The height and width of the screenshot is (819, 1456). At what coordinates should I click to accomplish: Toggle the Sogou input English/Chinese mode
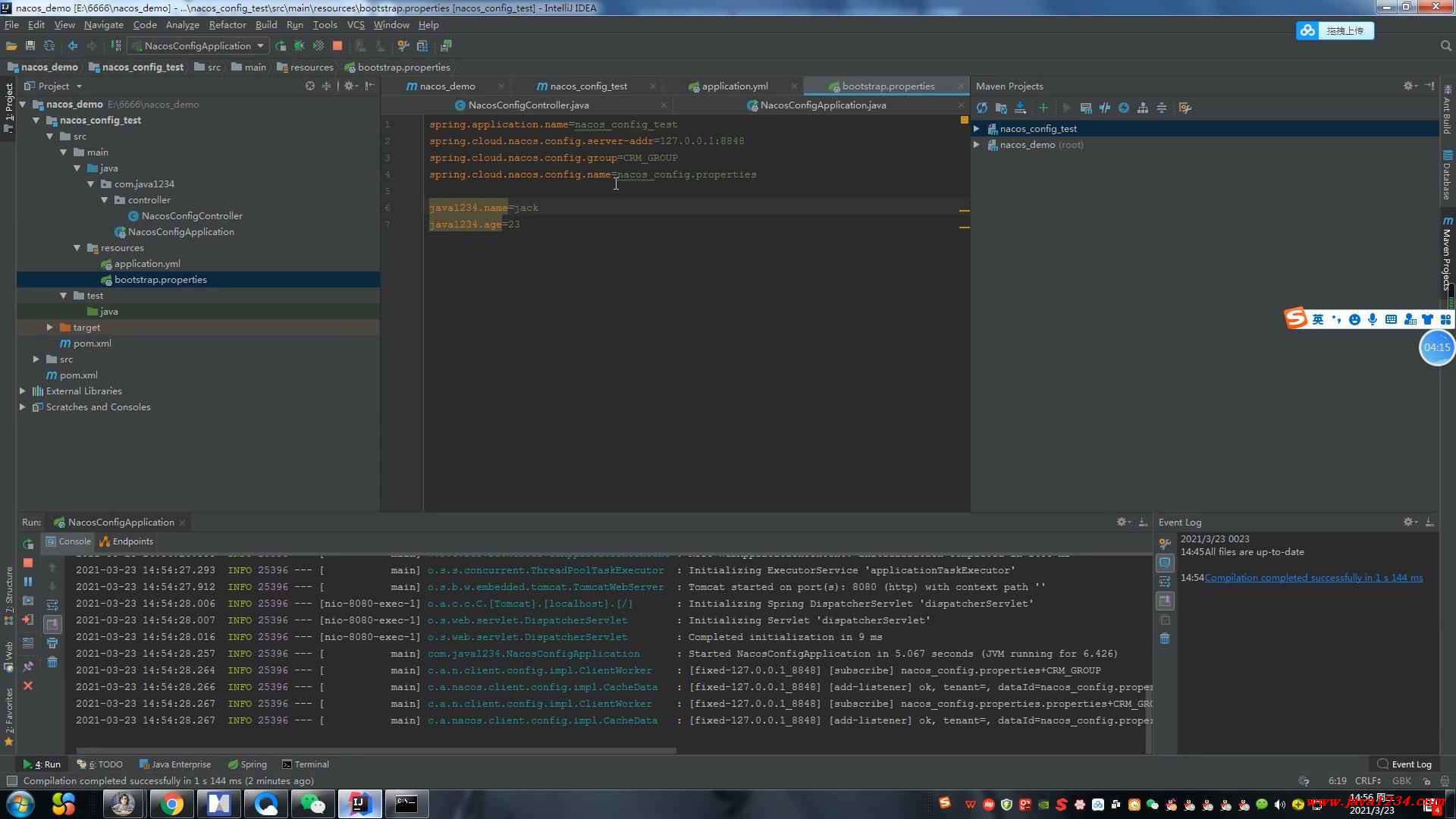(1317, 319)
